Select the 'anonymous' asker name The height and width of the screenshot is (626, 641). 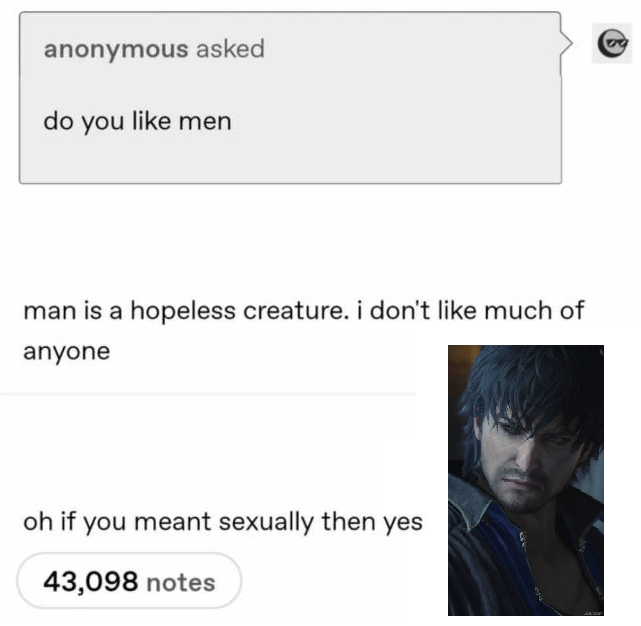pos(116,49)
